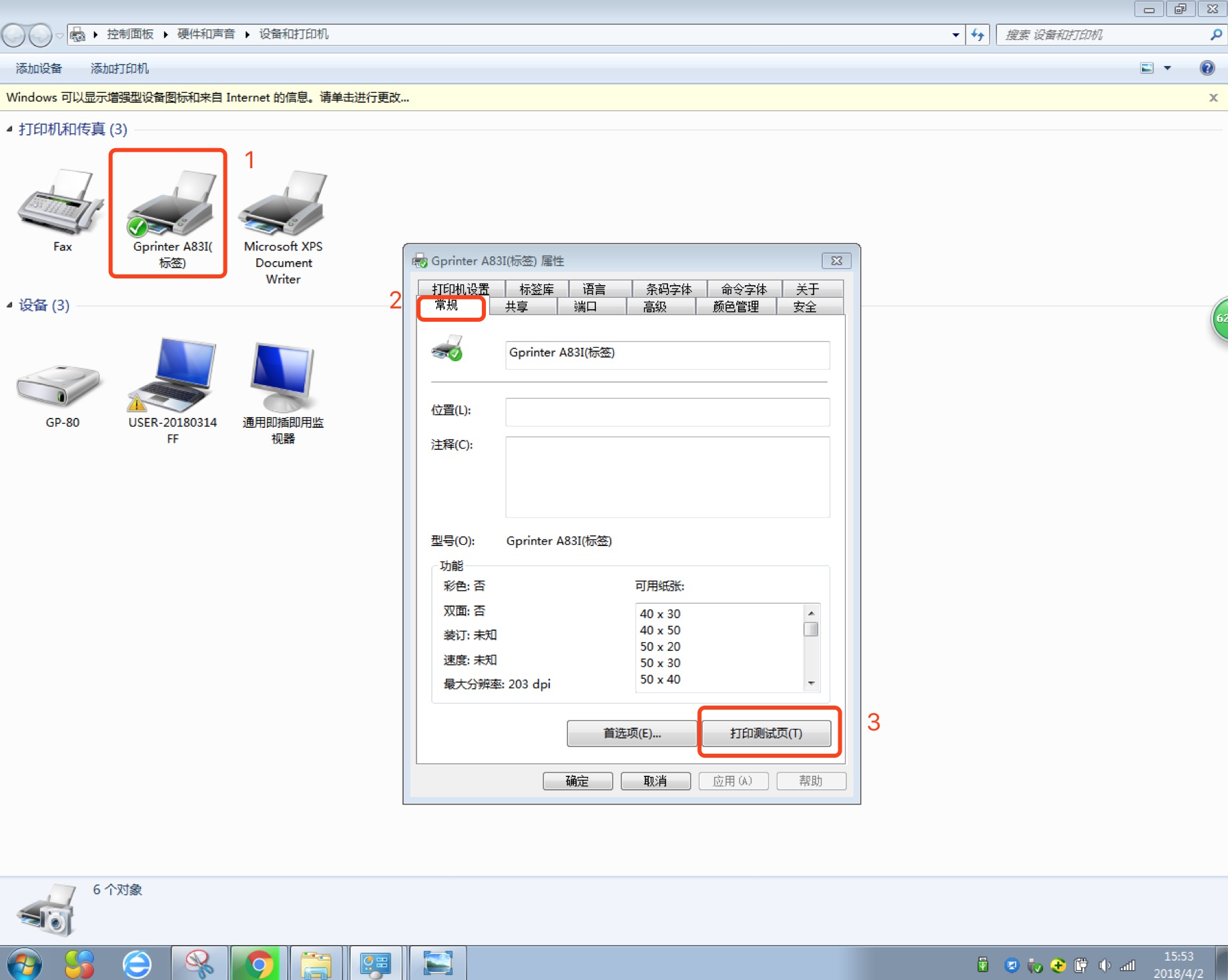Open the recent pages dropdown arrow
The height and width of the screenshot is (980, 1228).
click(59, 35)
